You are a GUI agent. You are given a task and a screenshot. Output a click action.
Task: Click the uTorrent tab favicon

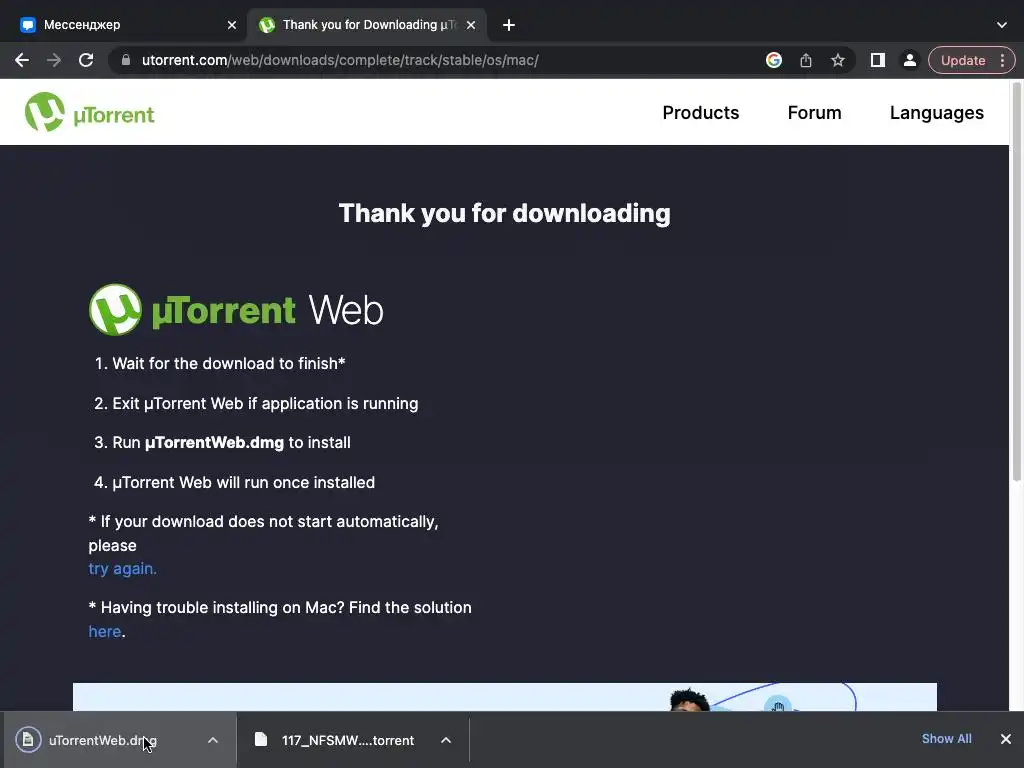(266, 25)
